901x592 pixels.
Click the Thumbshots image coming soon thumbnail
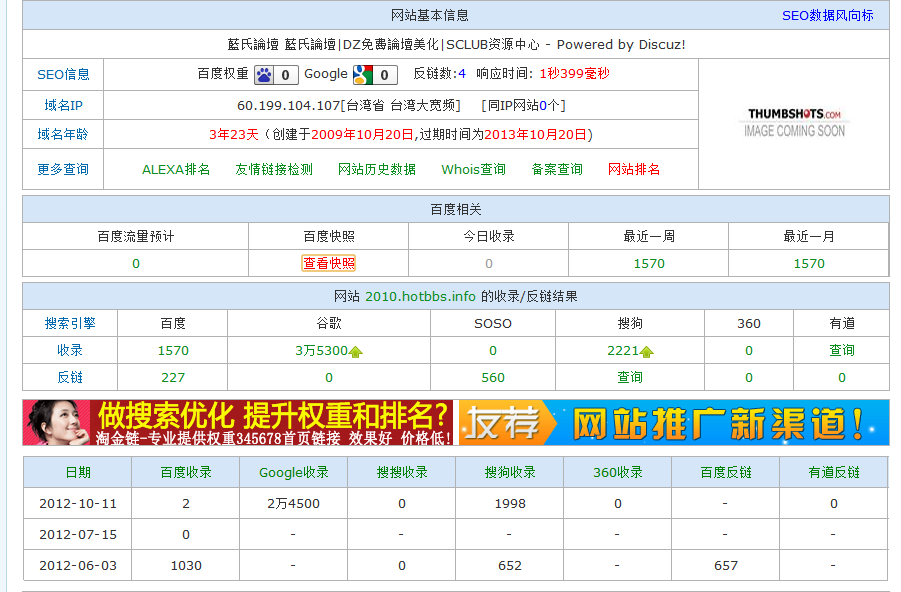click(794, 123)
